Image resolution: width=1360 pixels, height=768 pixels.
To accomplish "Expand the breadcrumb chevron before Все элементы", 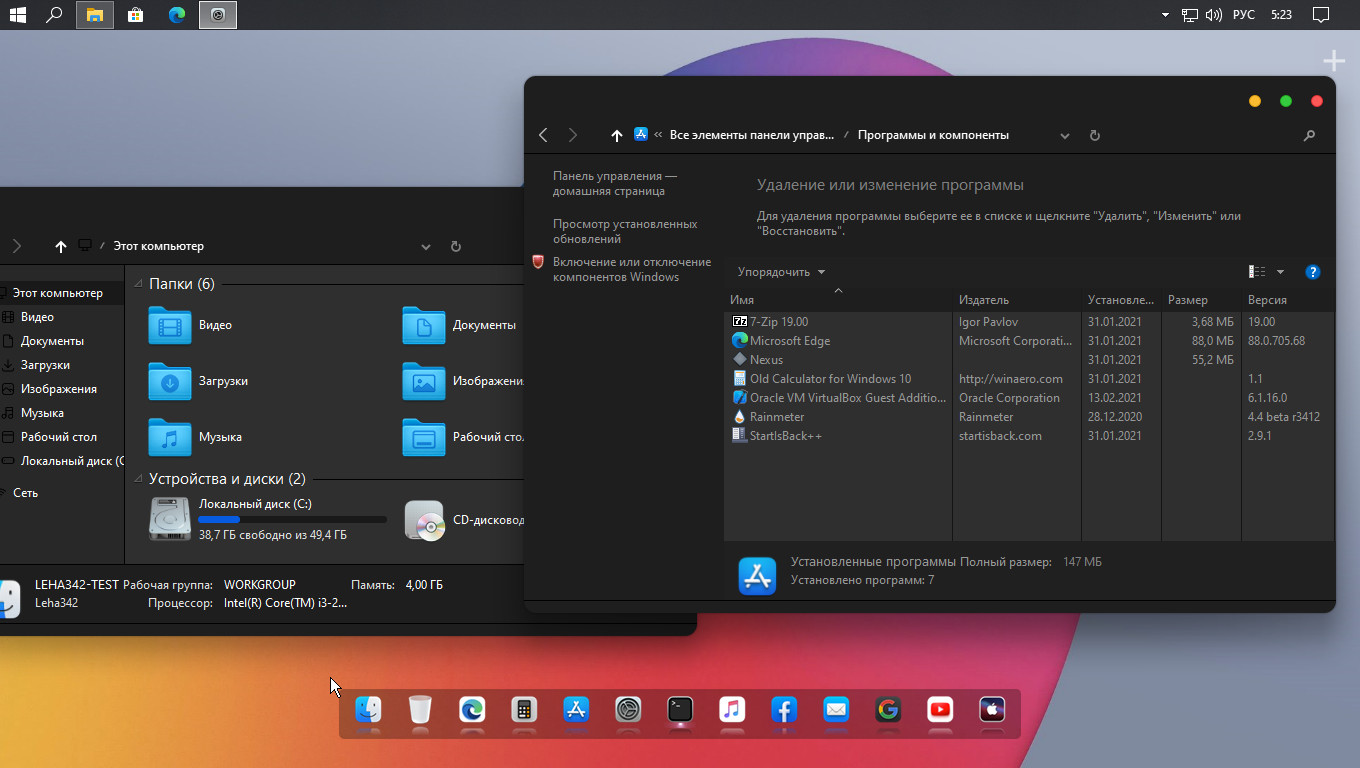I will (x=659, y=135).
